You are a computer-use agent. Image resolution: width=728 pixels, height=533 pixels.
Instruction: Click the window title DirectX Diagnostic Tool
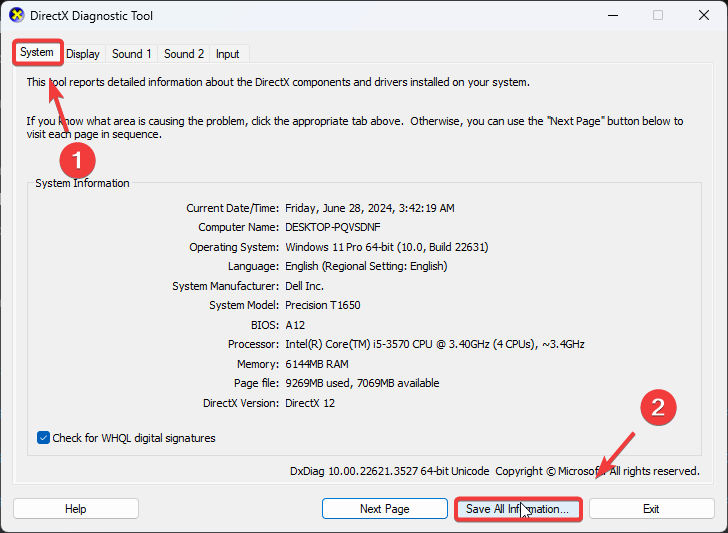(x=91, y=16)
